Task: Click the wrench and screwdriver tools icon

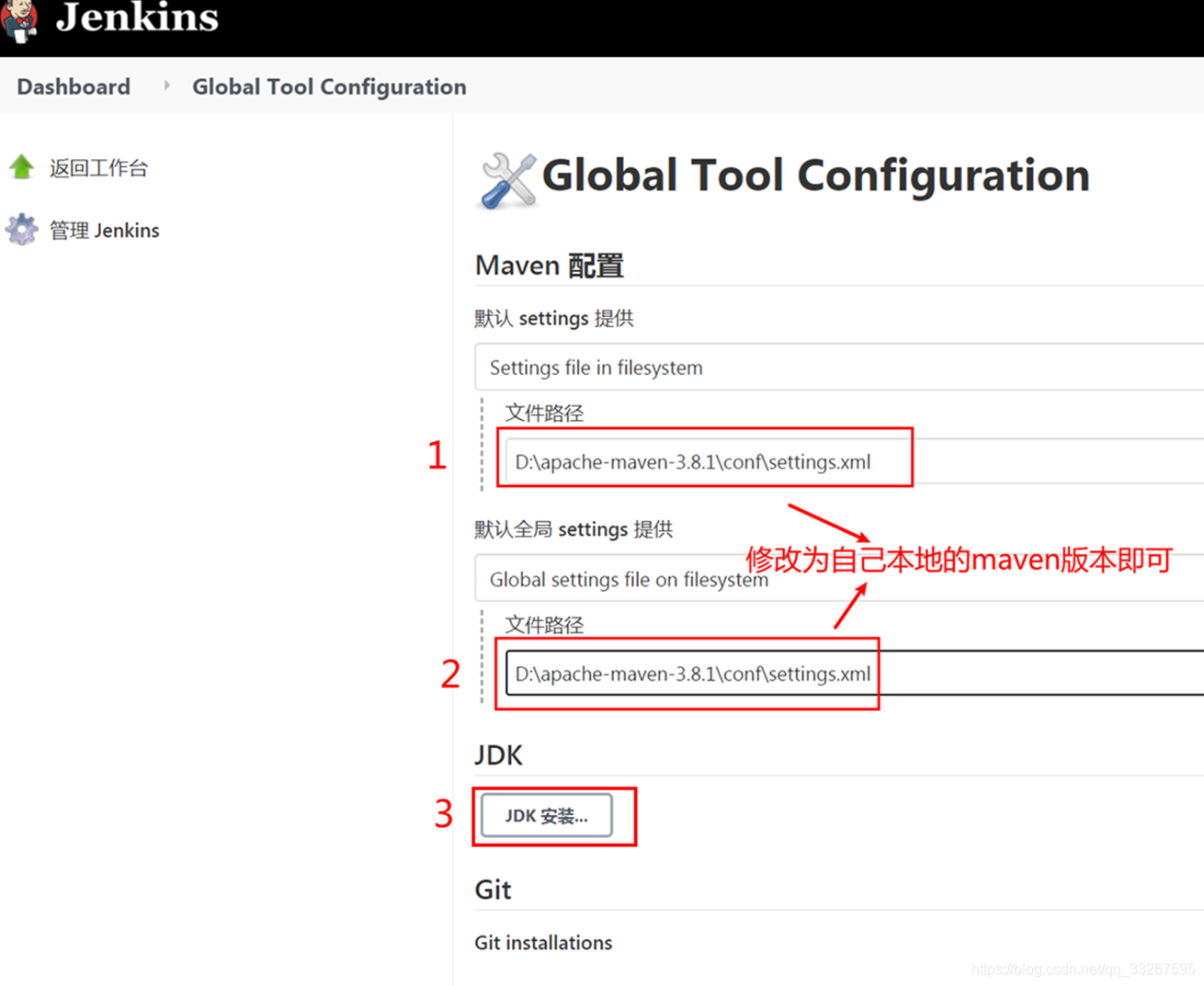Action: click(x=507, y=180)
